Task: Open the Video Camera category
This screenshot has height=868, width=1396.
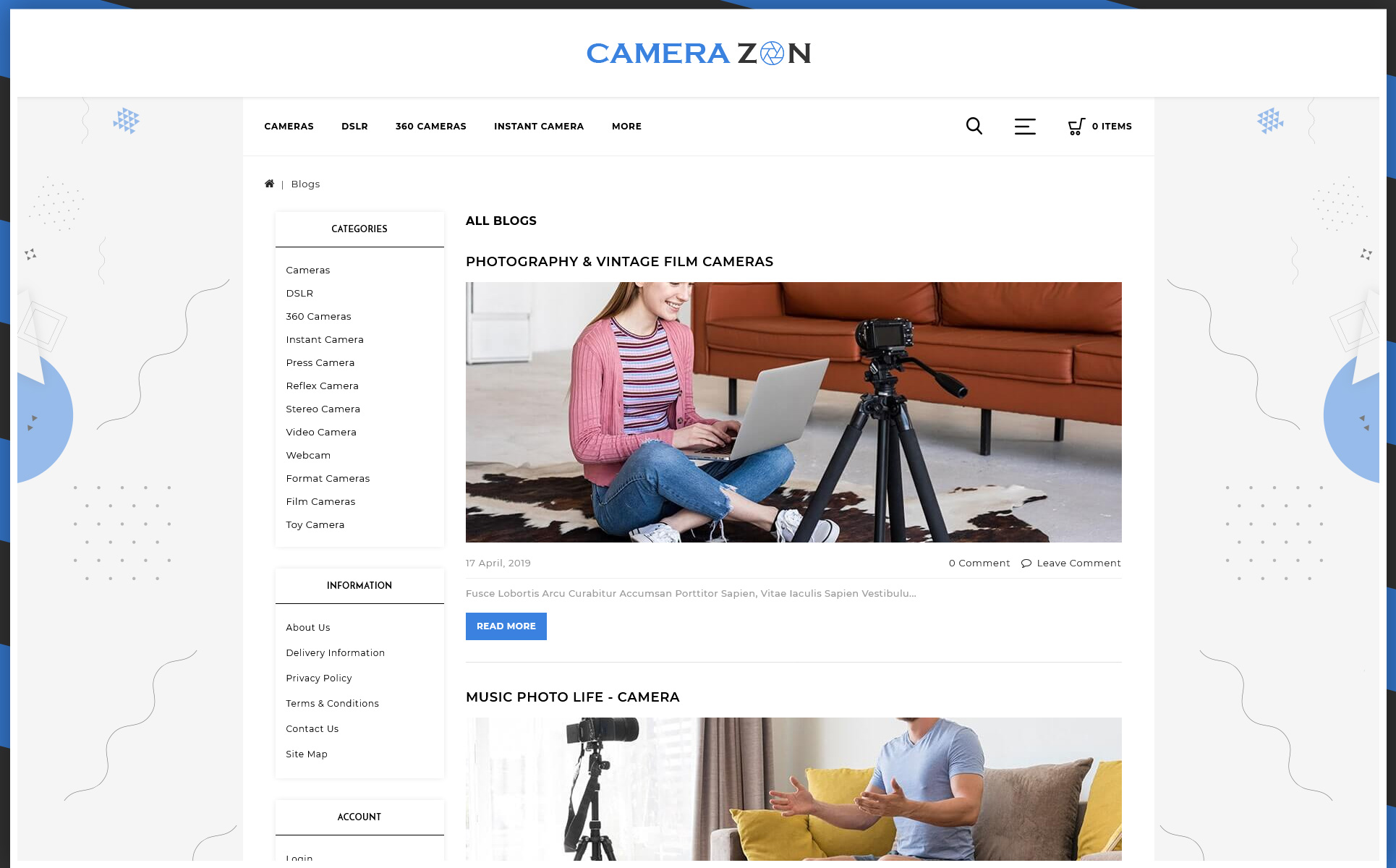Action: coord(321,433)
